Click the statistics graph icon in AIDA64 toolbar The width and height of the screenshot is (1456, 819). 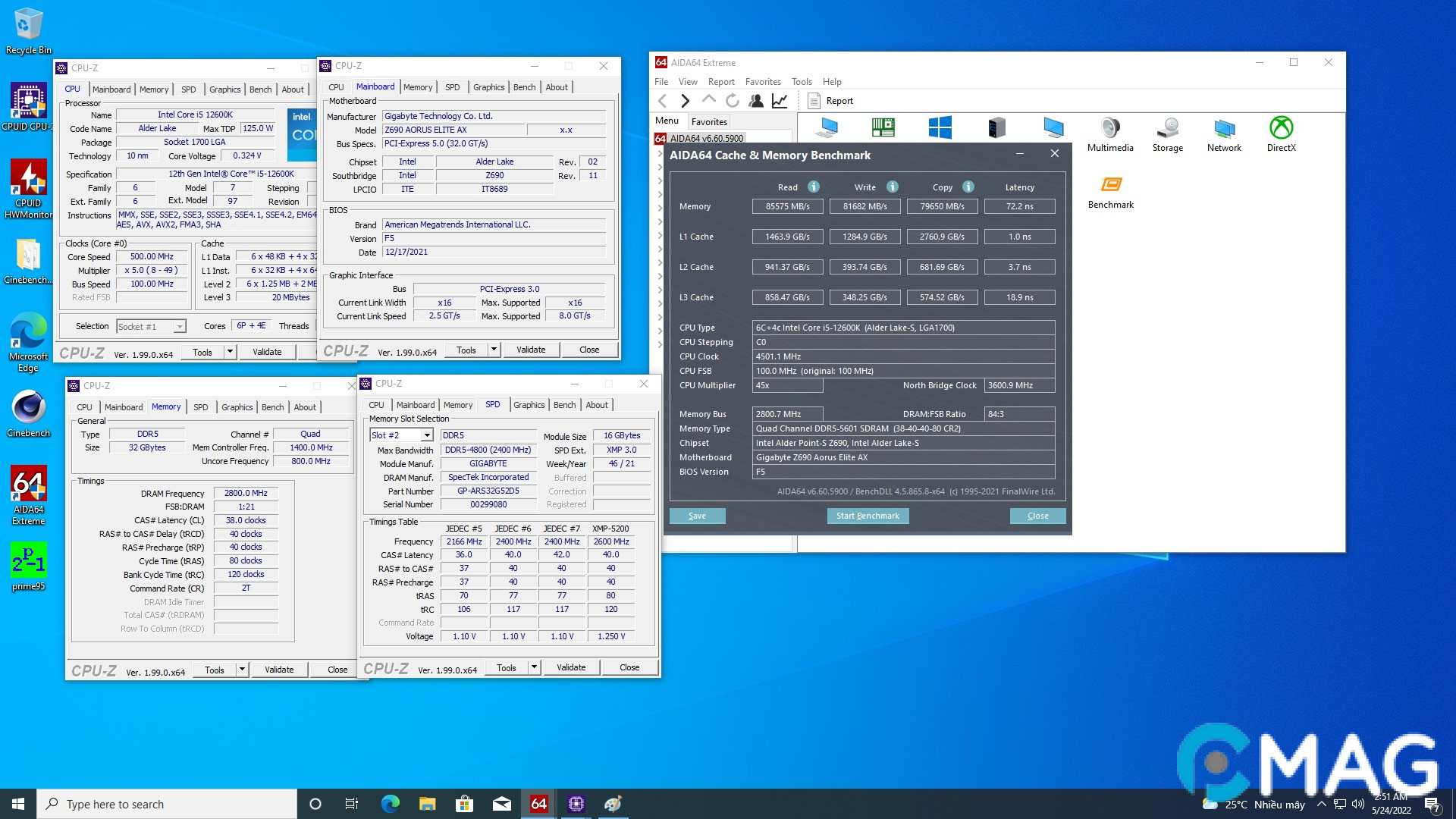pyautogui.click(x=780, y=100)
